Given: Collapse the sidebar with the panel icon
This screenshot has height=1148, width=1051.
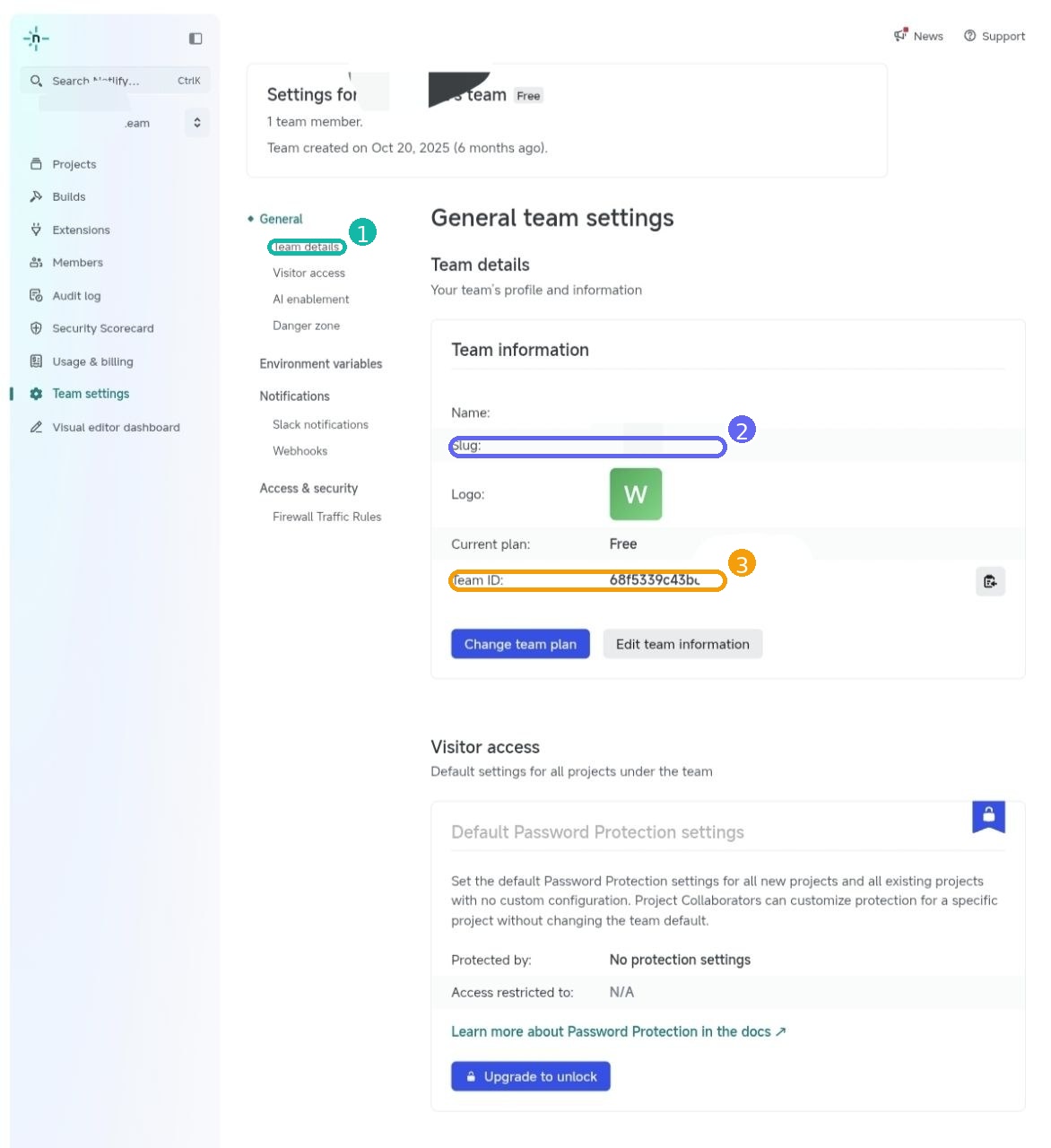Looking at the screenshot, I should 195,38.
